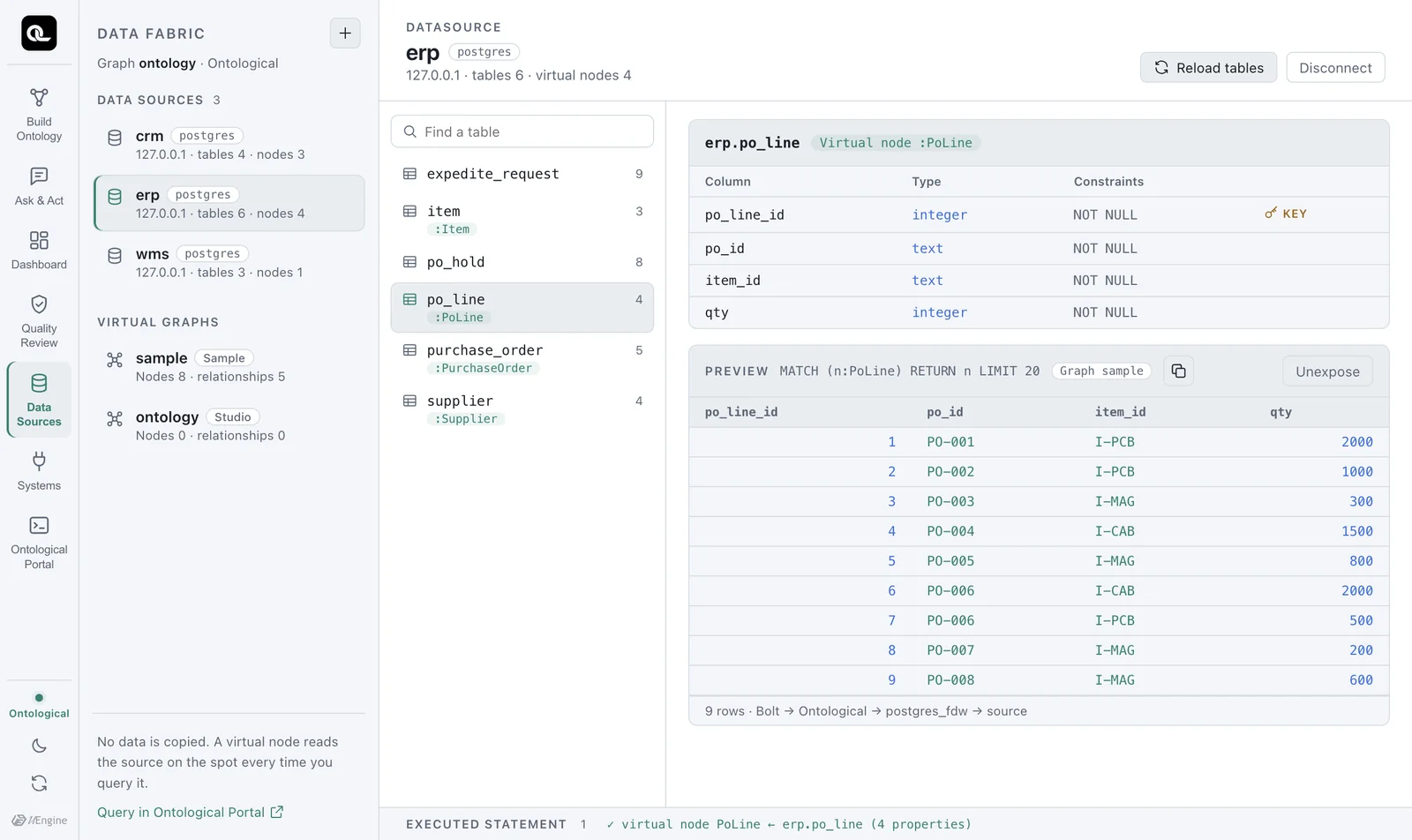
Task: Click the Unexpose button
Action: click(1327, 371)
